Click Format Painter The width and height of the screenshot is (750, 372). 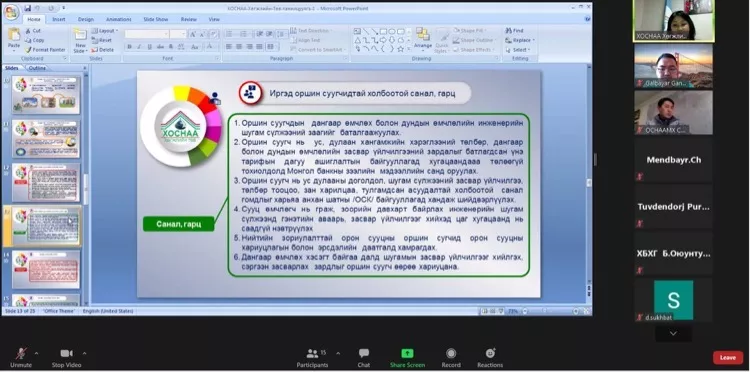tap(45, 50)
